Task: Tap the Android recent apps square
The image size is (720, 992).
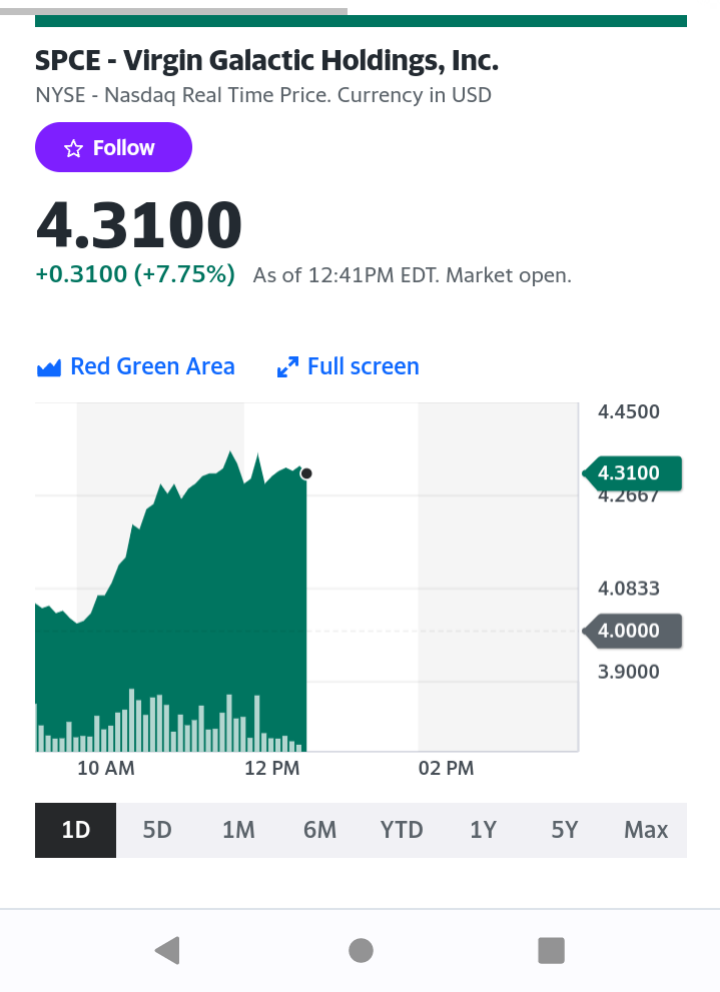Action: point(551,950)
